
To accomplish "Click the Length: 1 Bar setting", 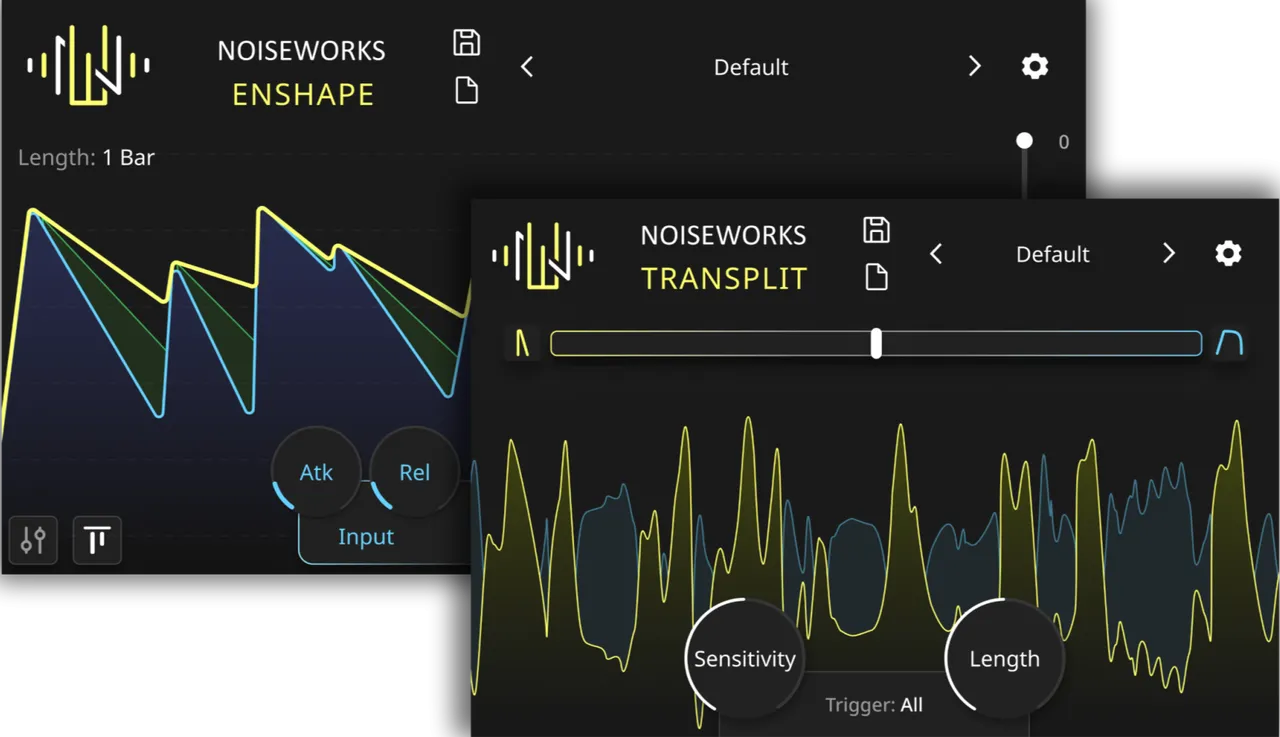I will (x=87, y=157).
